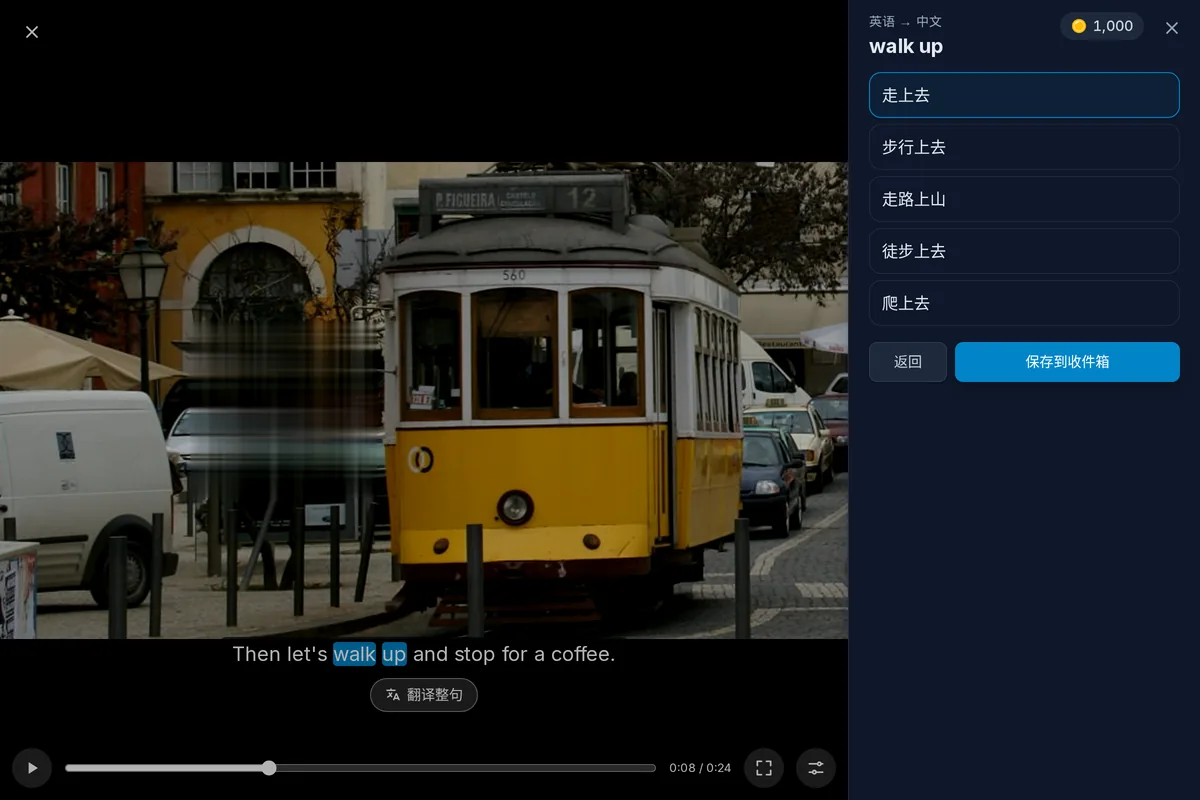
Task: Open the playback settings sliders icon
Action: coord(816,768)
